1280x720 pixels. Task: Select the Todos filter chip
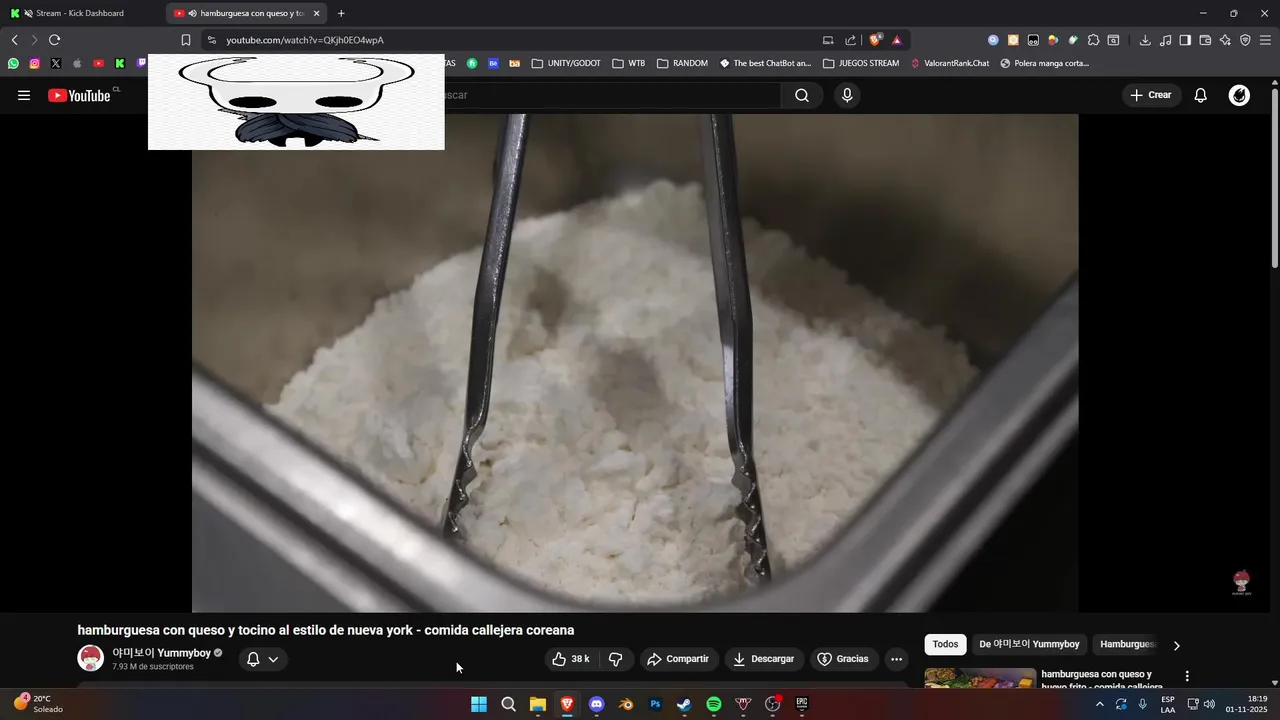945,645
